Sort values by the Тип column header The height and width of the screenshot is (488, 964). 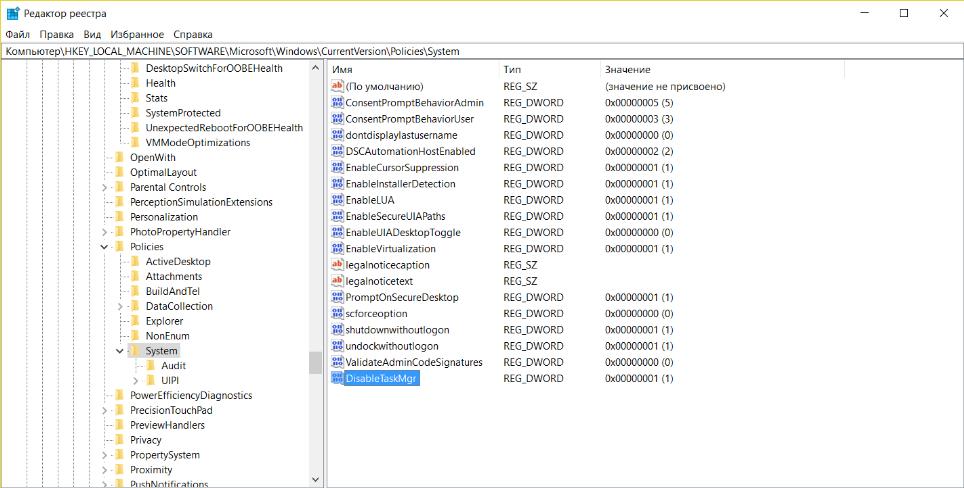[549, 69]
